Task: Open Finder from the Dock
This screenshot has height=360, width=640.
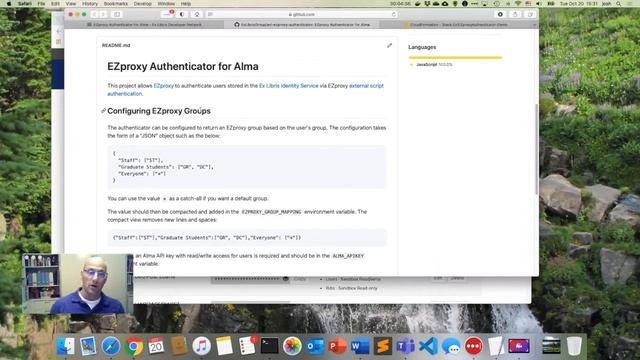Action: 65,347
